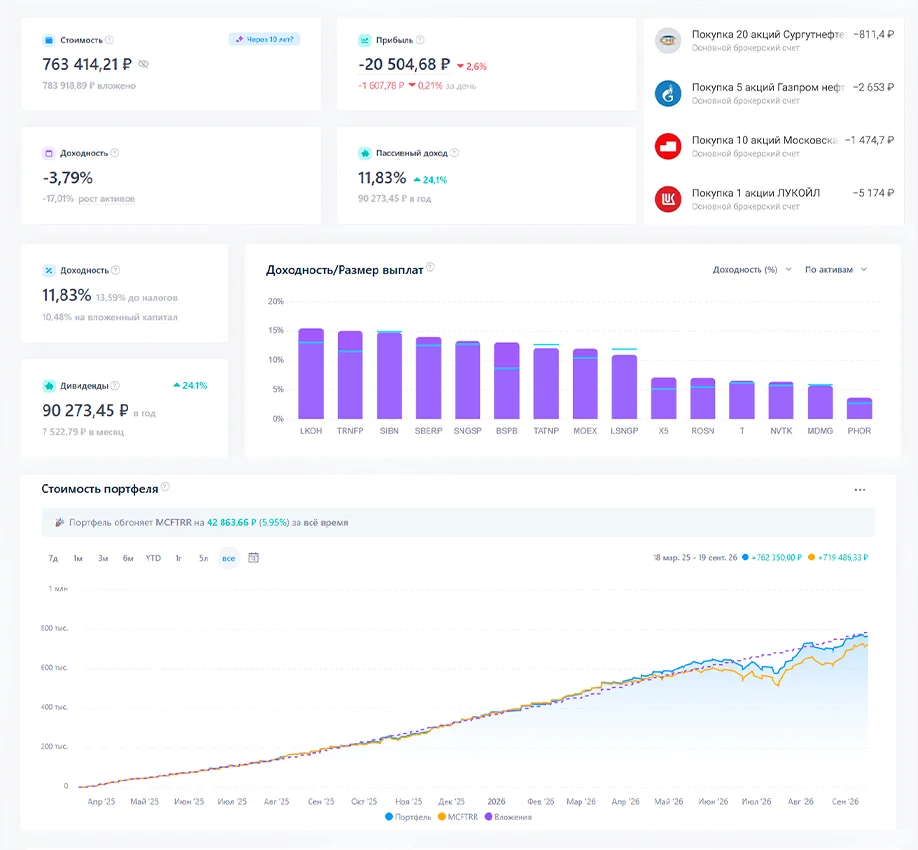Choose the 6м period tab
Screen dimensions: 918x850
[x=128, y=558]
